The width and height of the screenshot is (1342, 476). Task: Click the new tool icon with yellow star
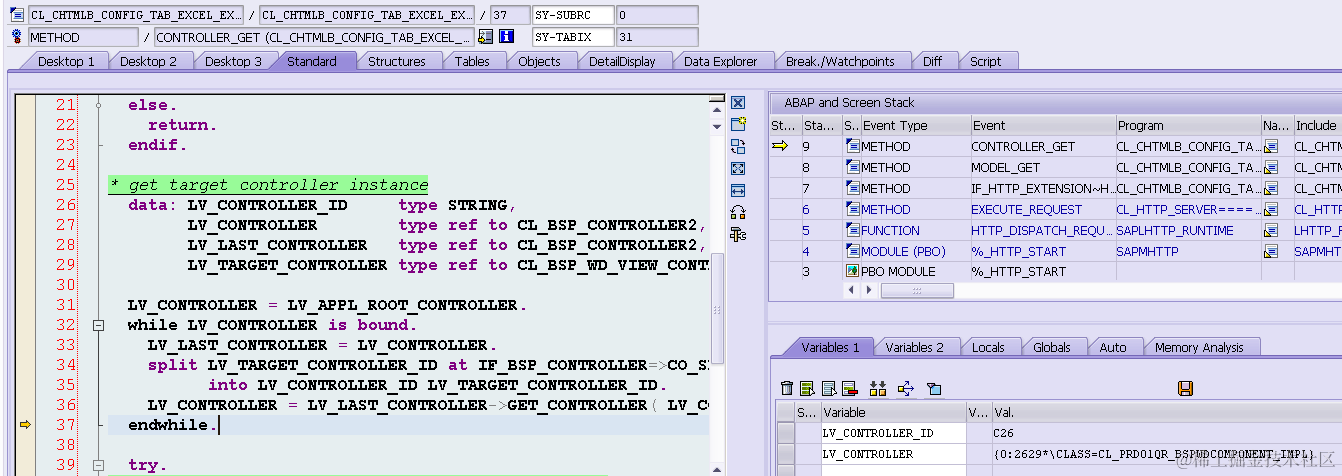[738, 124]
